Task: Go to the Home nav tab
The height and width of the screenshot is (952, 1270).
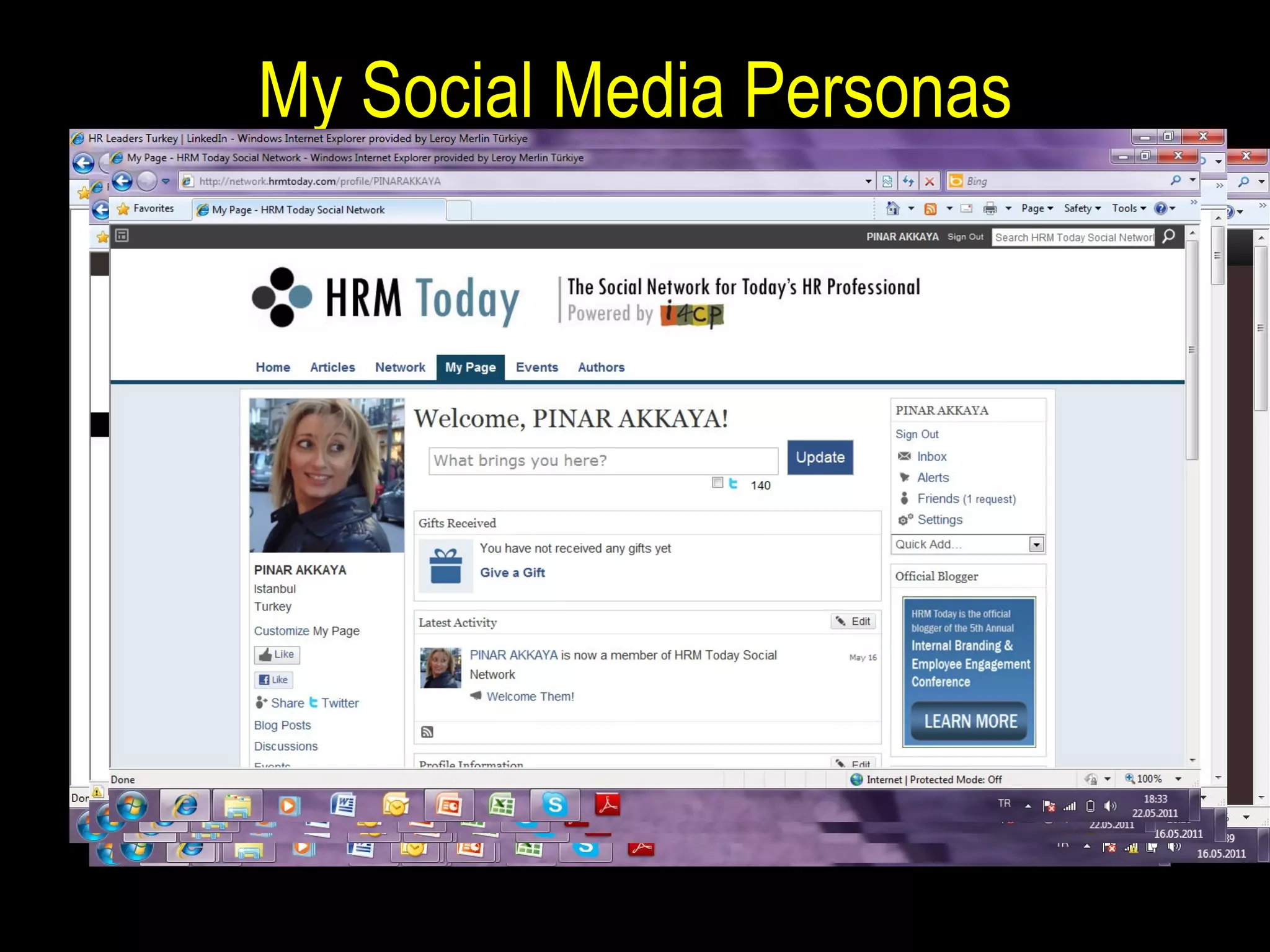Action: [273, 367]
